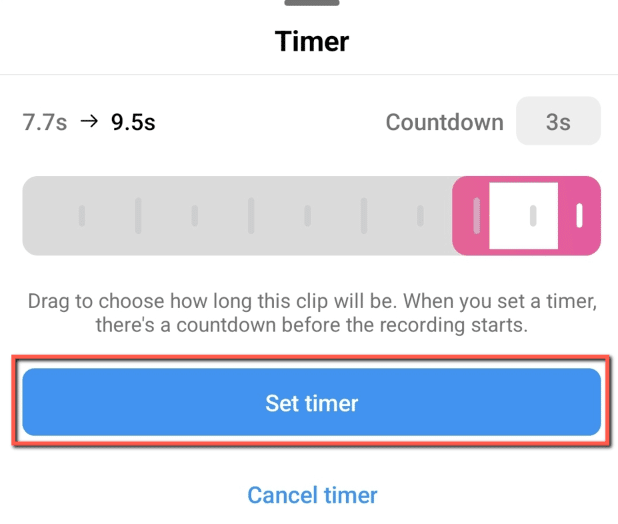The image size is (618, 524).
Task: Click the arrow between 7.7s and 9.5s
Action: point(89,122)
